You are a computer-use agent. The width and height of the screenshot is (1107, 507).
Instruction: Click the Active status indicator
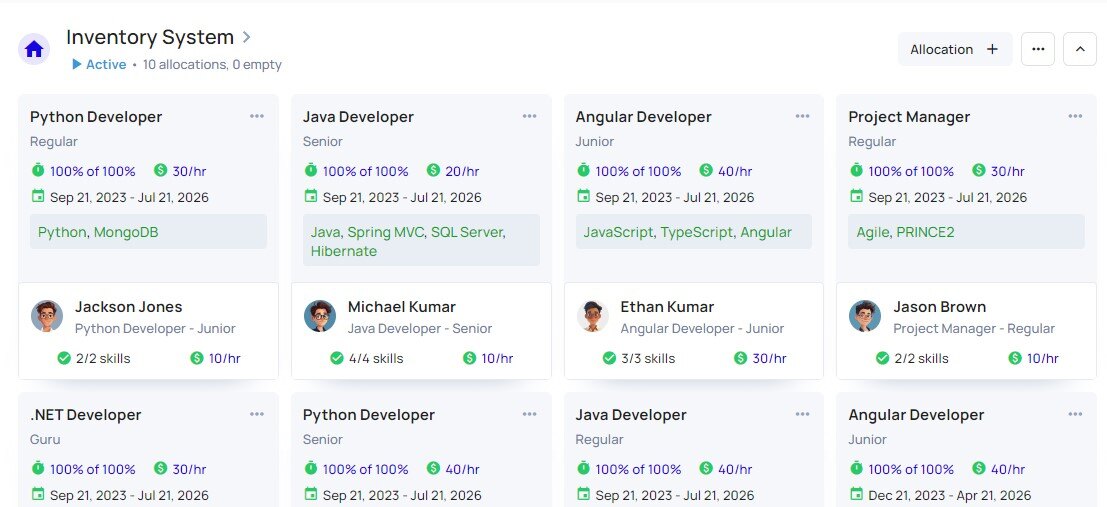tap(98, 64)
